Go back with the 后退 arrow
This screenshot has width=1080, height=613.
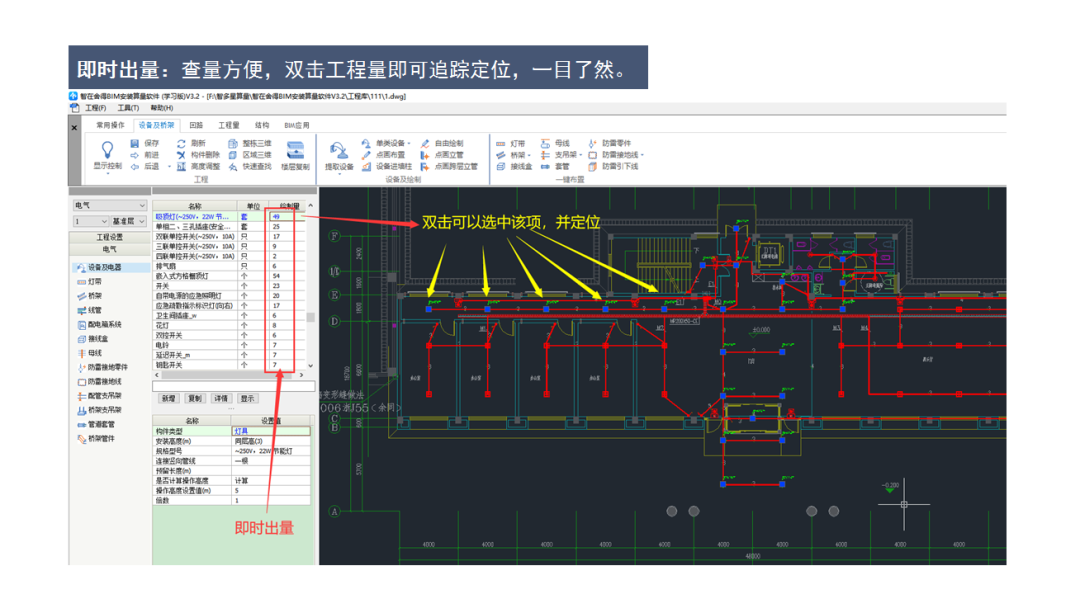145,167
